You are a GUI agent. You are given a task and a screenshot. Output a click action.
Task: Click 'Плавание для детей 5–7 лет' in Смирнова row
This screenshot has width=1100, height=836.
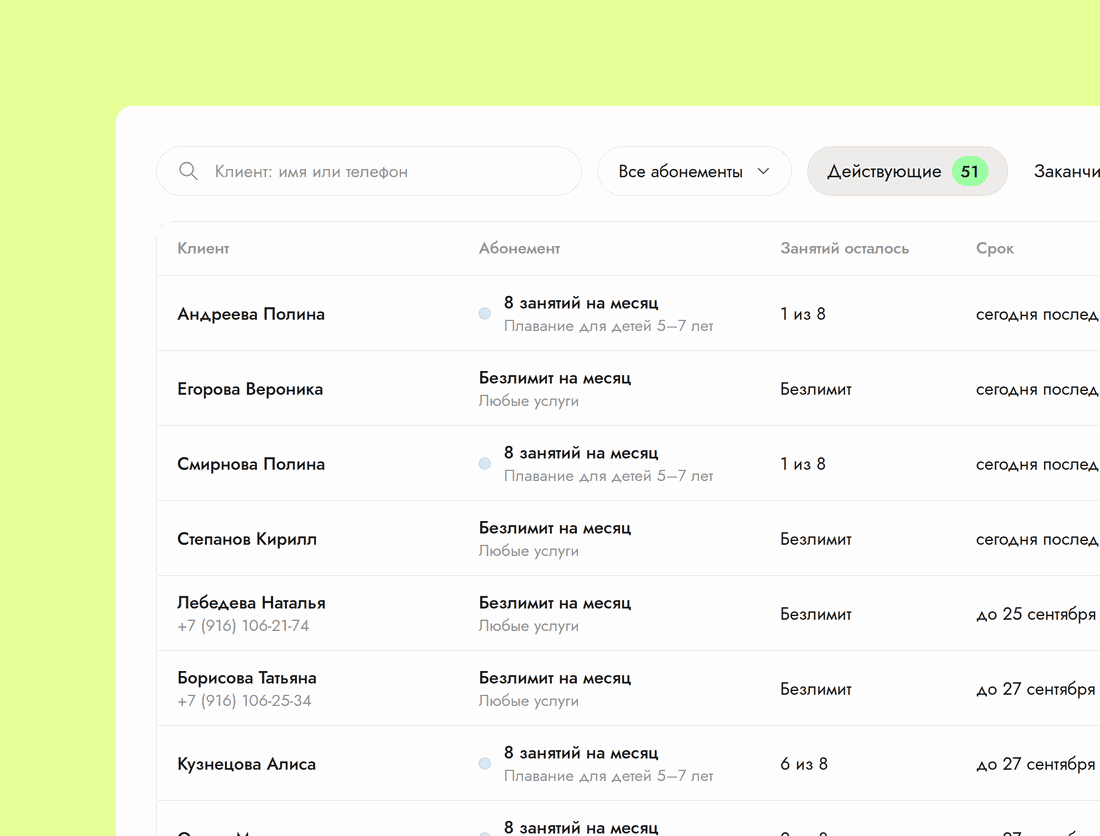[608, 476]
